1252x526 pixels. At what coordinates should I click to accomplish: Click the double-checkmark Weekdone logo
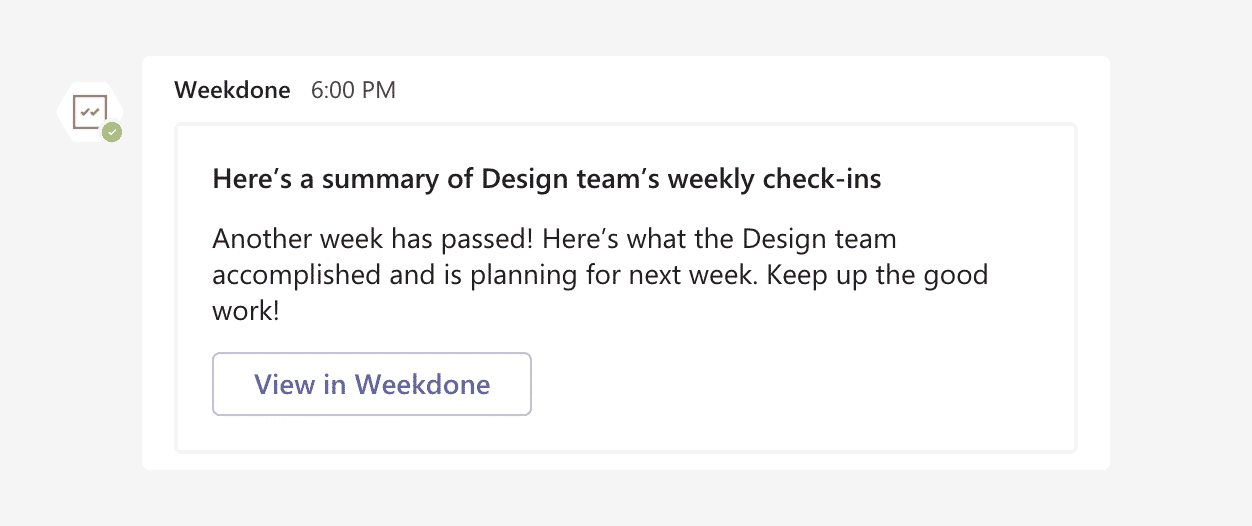tap(90, 111)
